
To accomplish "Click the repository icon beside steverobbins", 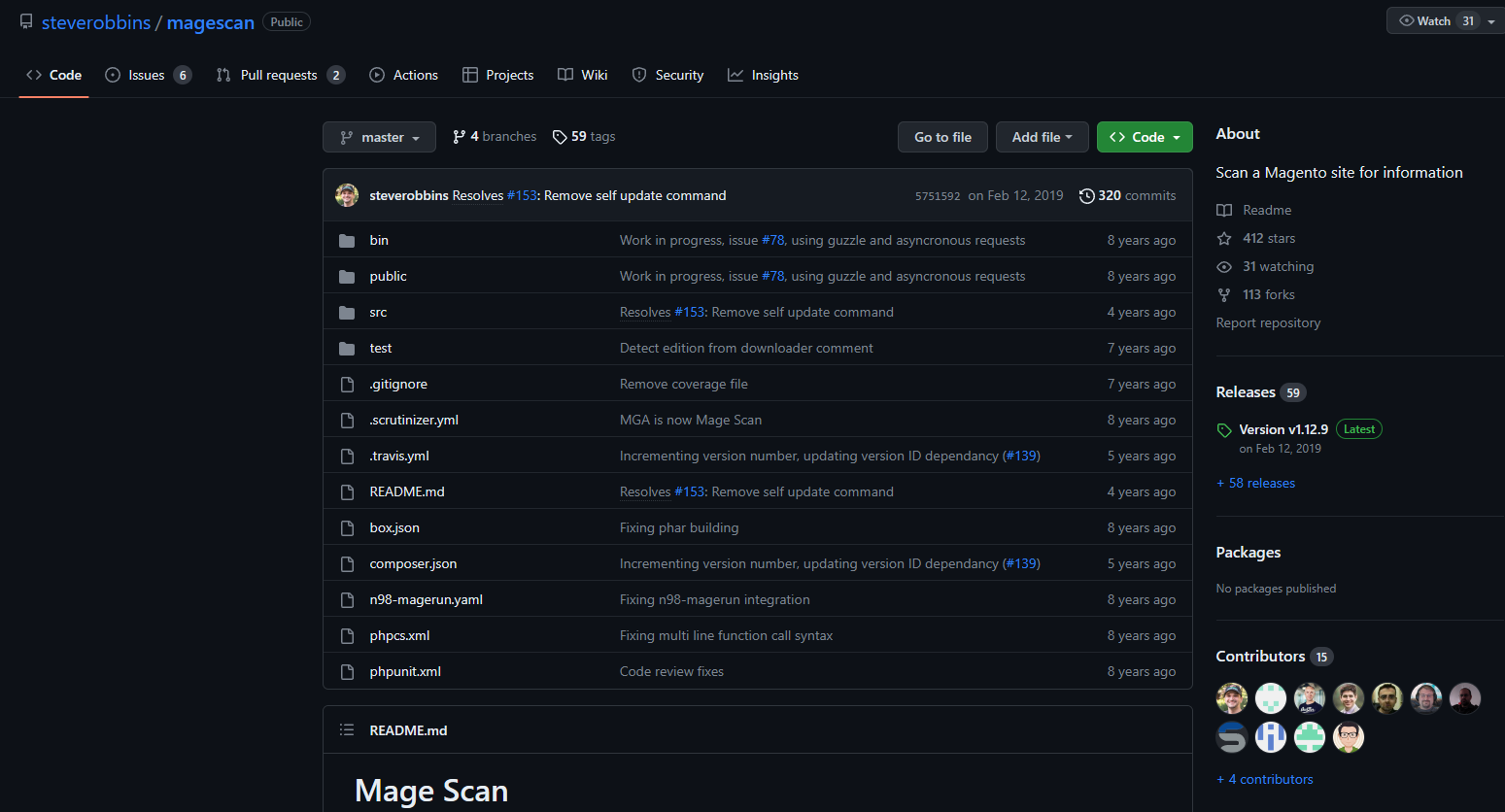I will (26, 21).
